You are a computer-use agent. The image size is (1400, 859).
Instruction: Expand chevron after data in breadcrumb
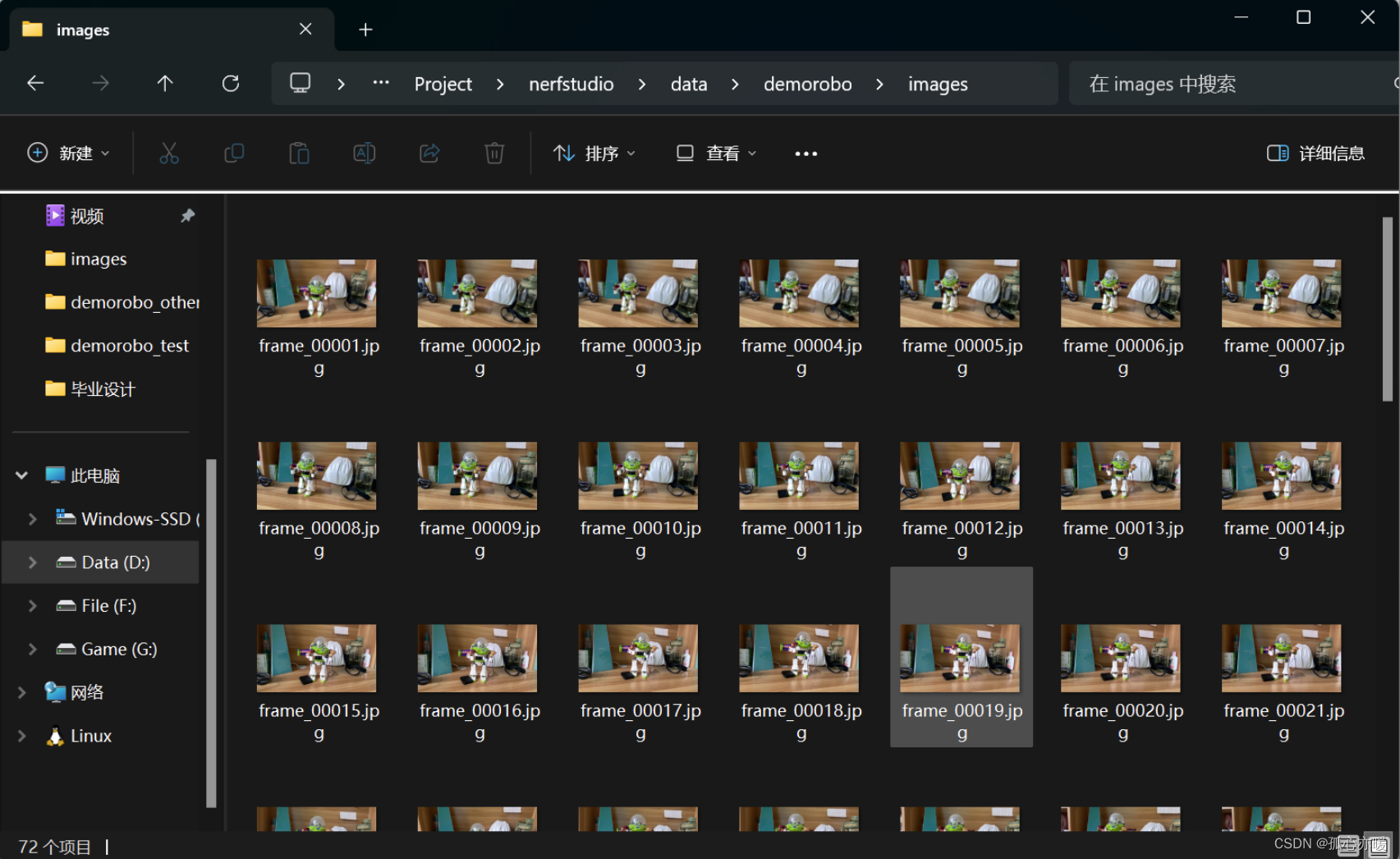tap(735, 84)
